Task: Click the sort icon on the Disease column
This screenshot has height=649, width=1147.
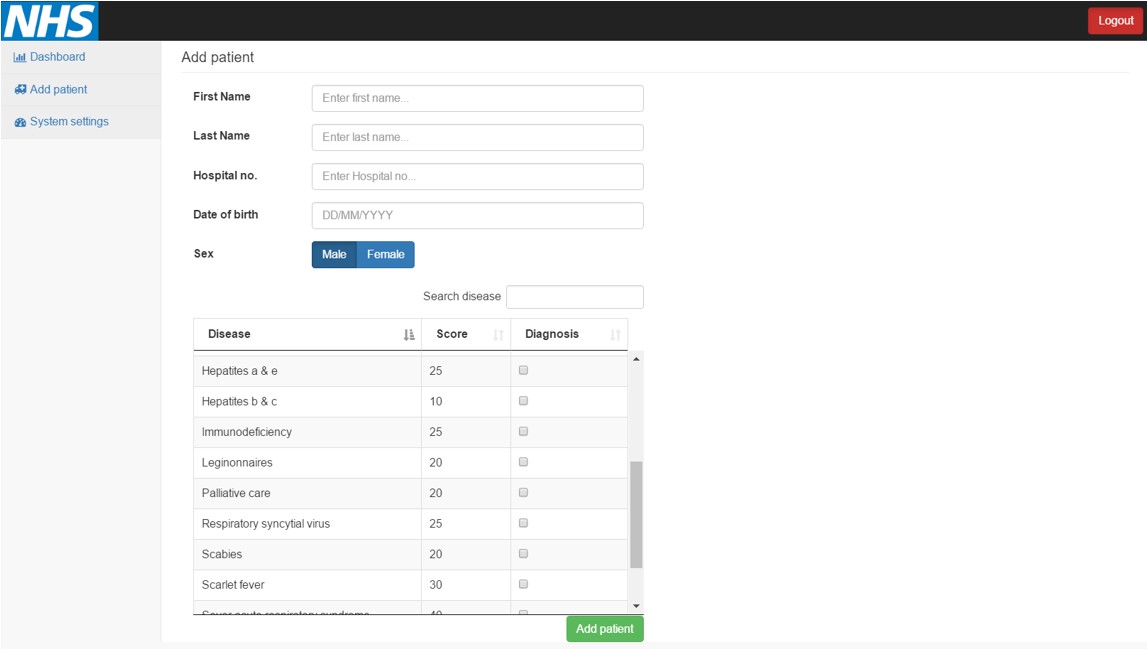Action: coord(409,334)
